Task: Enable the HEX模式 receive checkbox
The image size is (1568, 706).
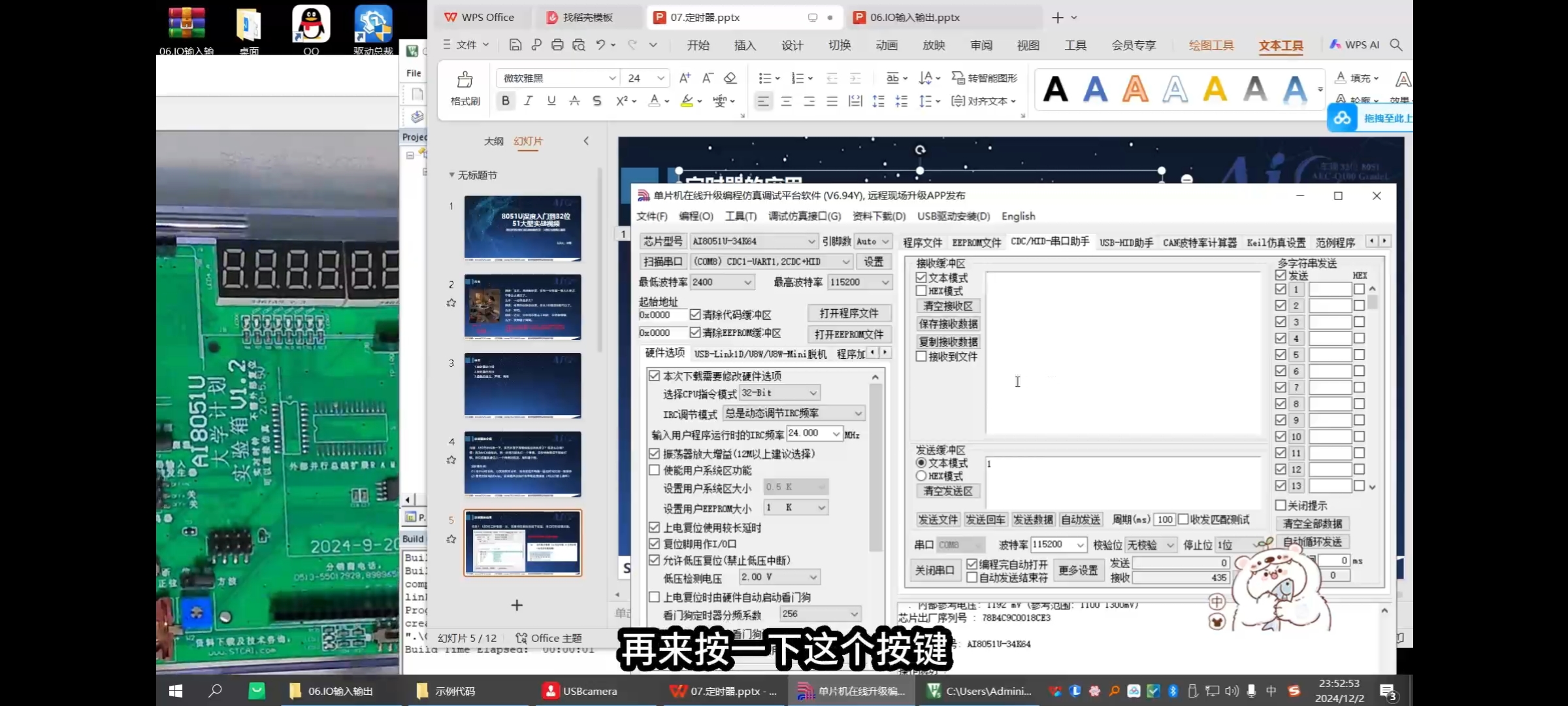Action: [x=921, y=291]
